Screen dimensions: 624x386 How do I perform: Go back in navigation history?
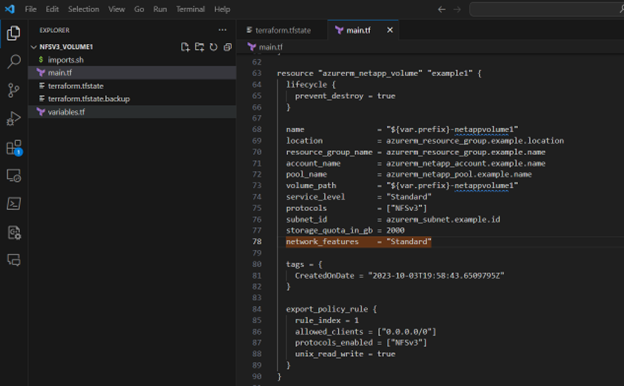(441, 9)
